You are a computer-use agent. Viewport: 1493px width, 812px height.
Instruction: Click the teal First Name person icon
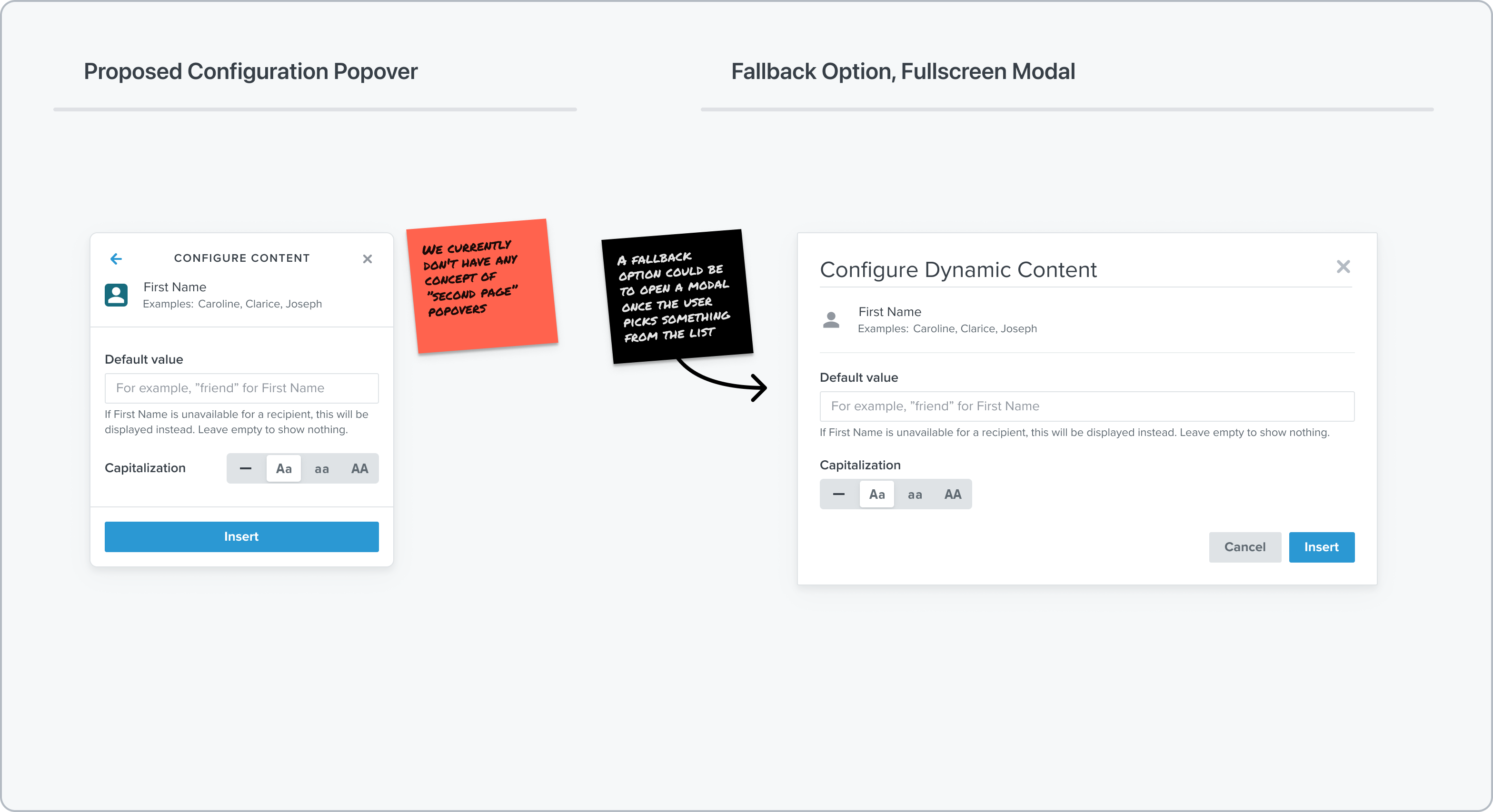117,295
